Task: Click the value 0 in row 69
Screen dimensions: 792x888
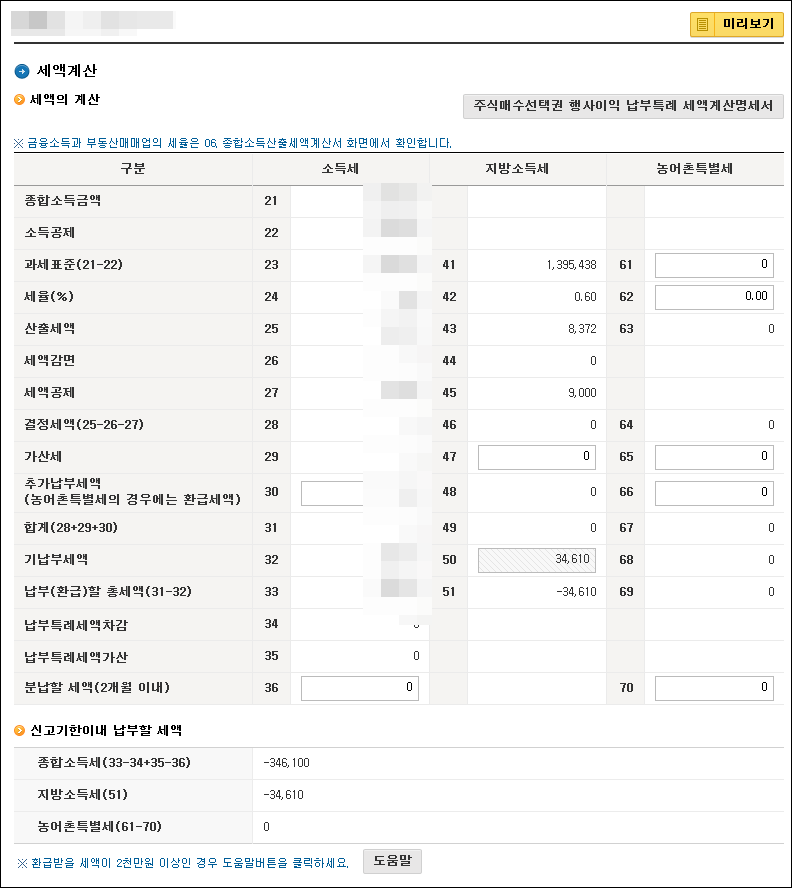Action: point(771,592)
